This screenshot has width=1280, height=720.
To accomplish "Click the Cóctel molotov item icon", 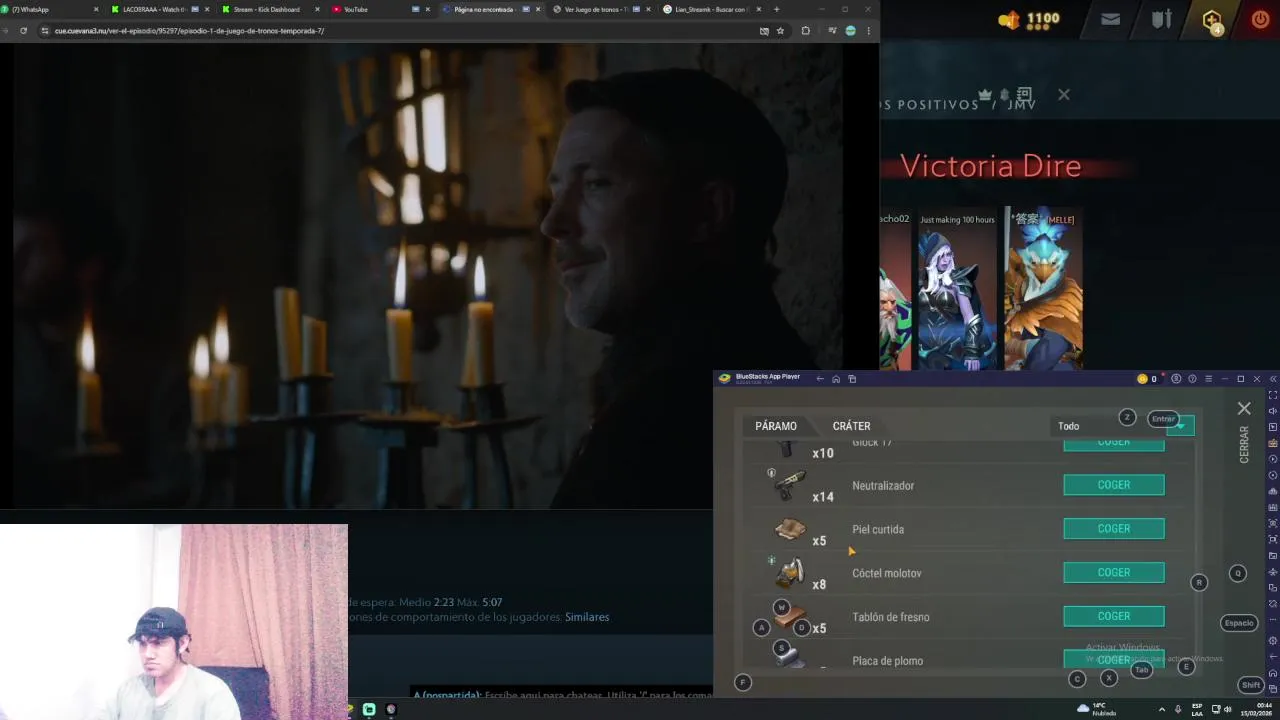I will (x=790, y=572).
